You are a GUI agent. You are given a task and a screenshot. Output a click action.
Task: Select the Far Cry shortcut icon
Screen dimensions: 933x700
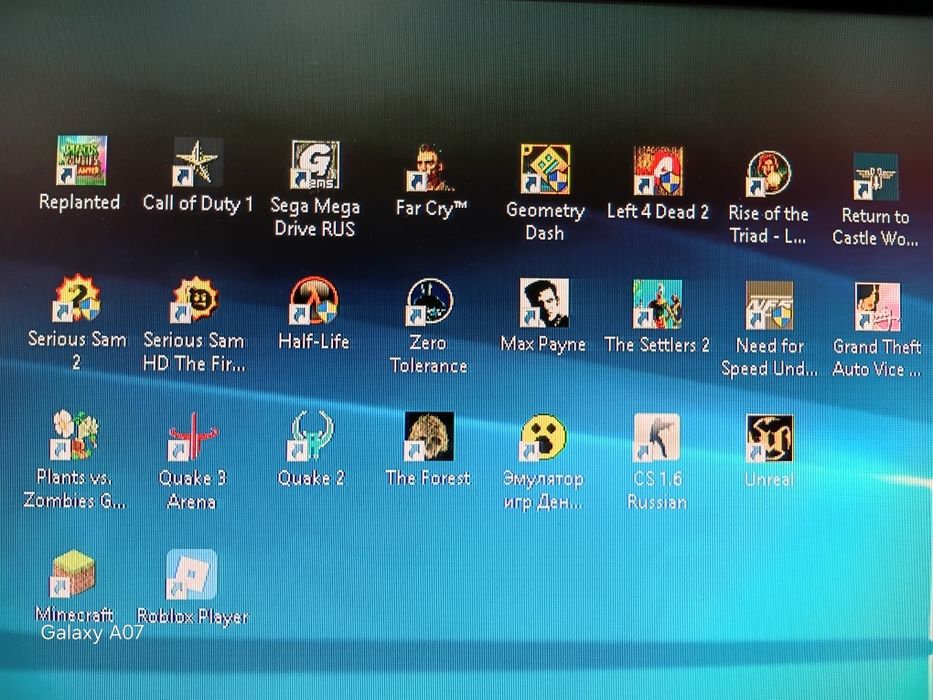(x=430, y=168)
